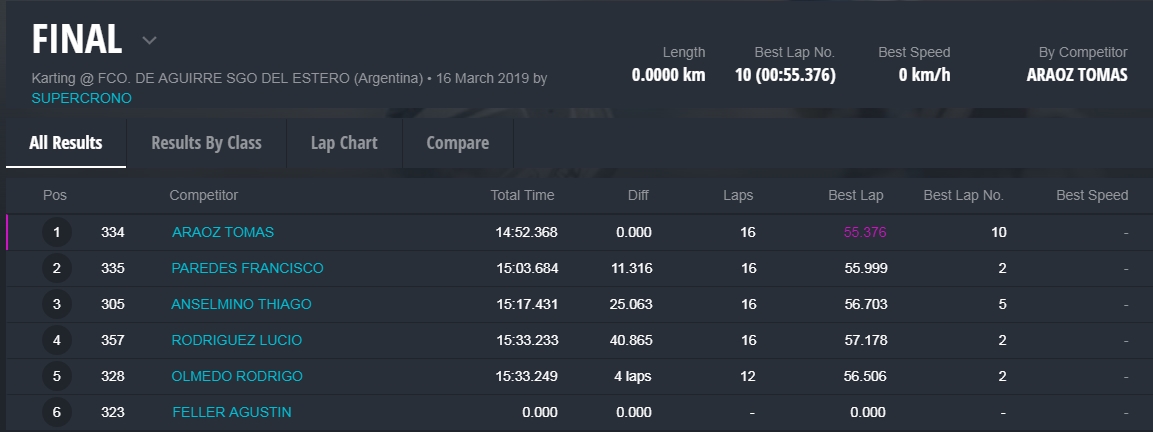
Task: Click position 3 circle badge
Action: coord(57,304)
